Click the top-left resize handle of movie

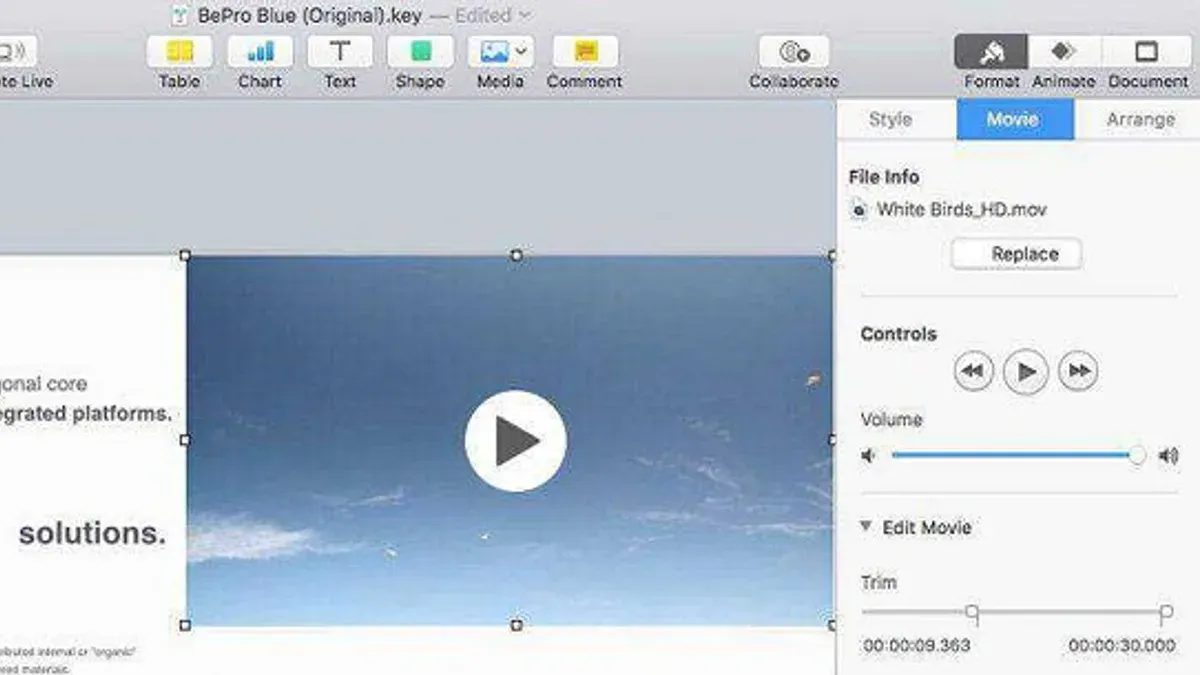tap(185, 256)
